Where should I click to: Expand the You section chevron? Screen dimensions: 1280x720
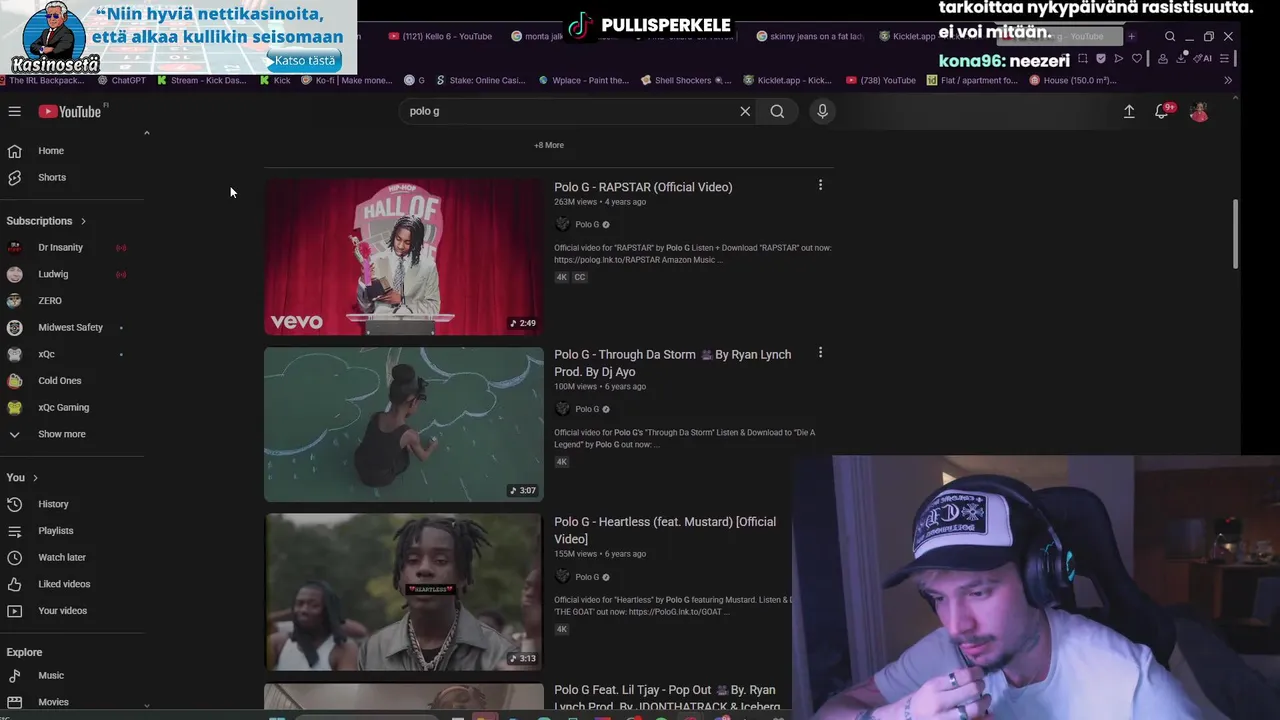pos(35,478)
